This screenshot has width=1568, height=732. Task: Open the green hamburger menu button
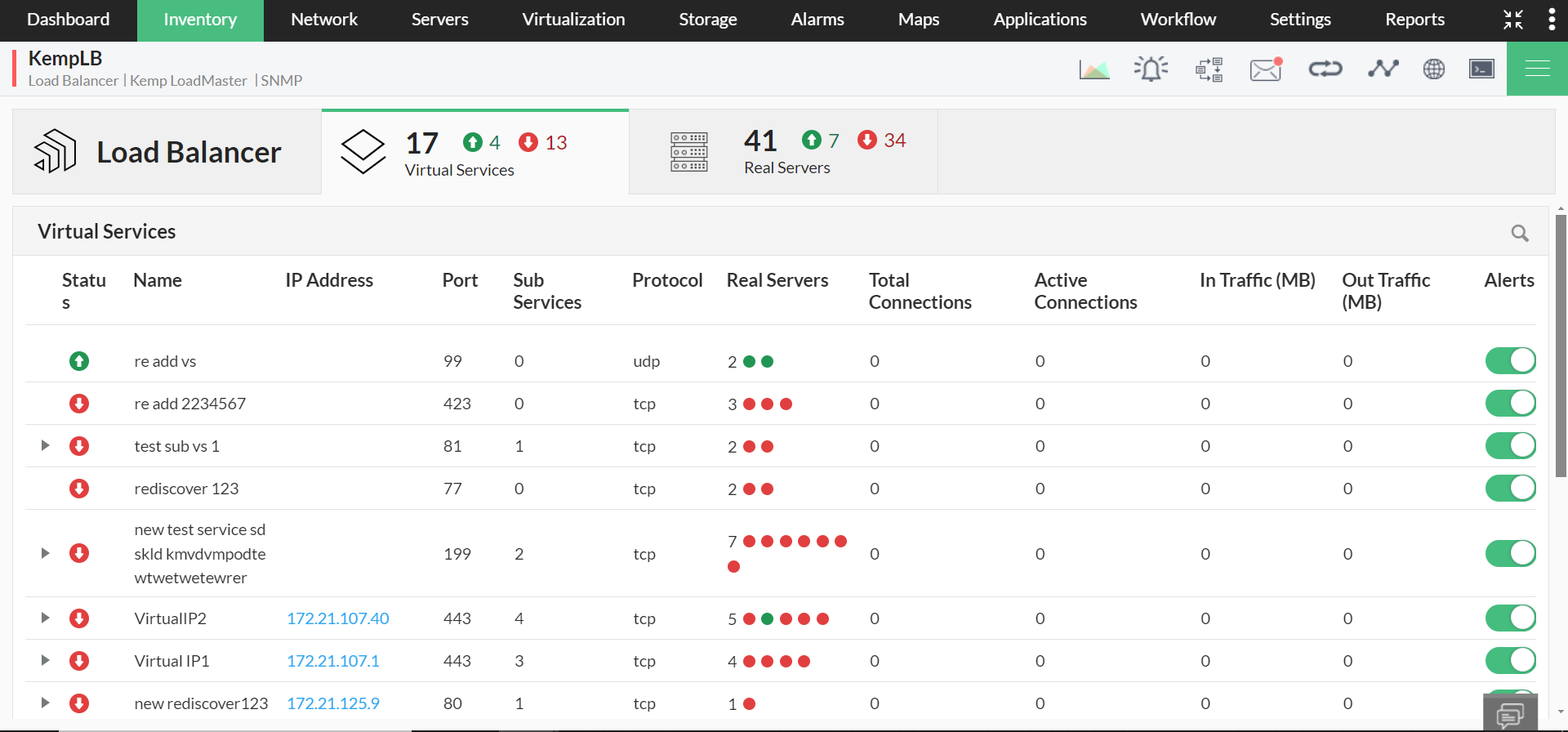[x=1537, y=69]
